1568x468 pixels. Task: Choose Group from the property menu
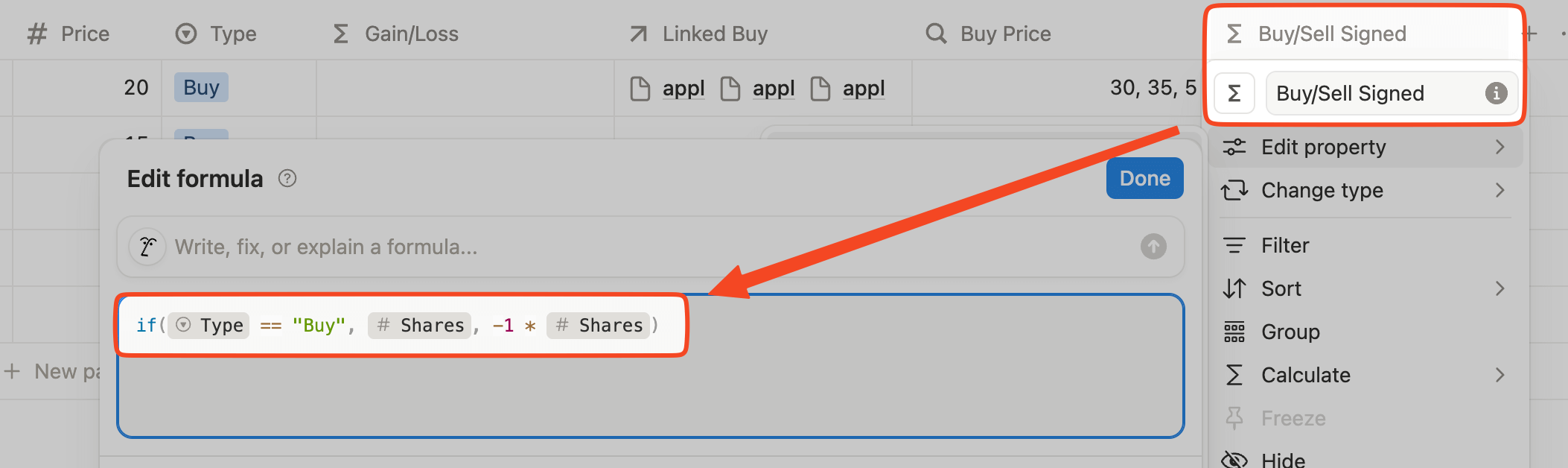pyautogui.click(x=1290, y=332)
